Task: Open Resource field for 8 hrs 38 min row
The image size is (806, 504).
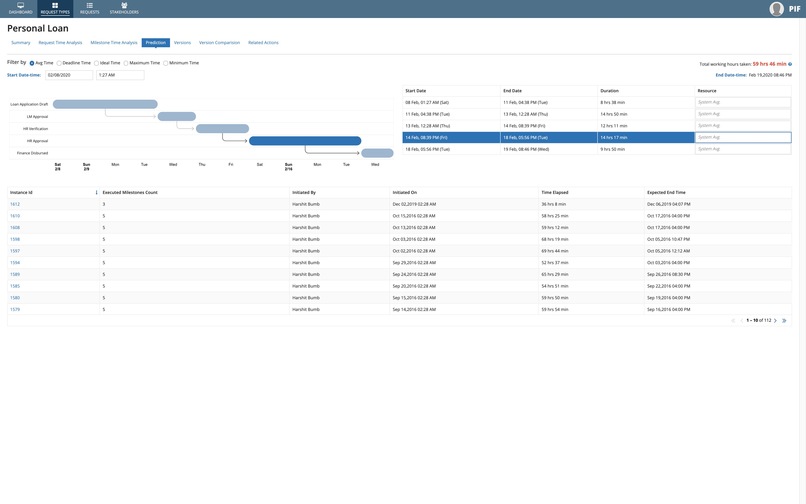Action: click(x=743, y=102)
